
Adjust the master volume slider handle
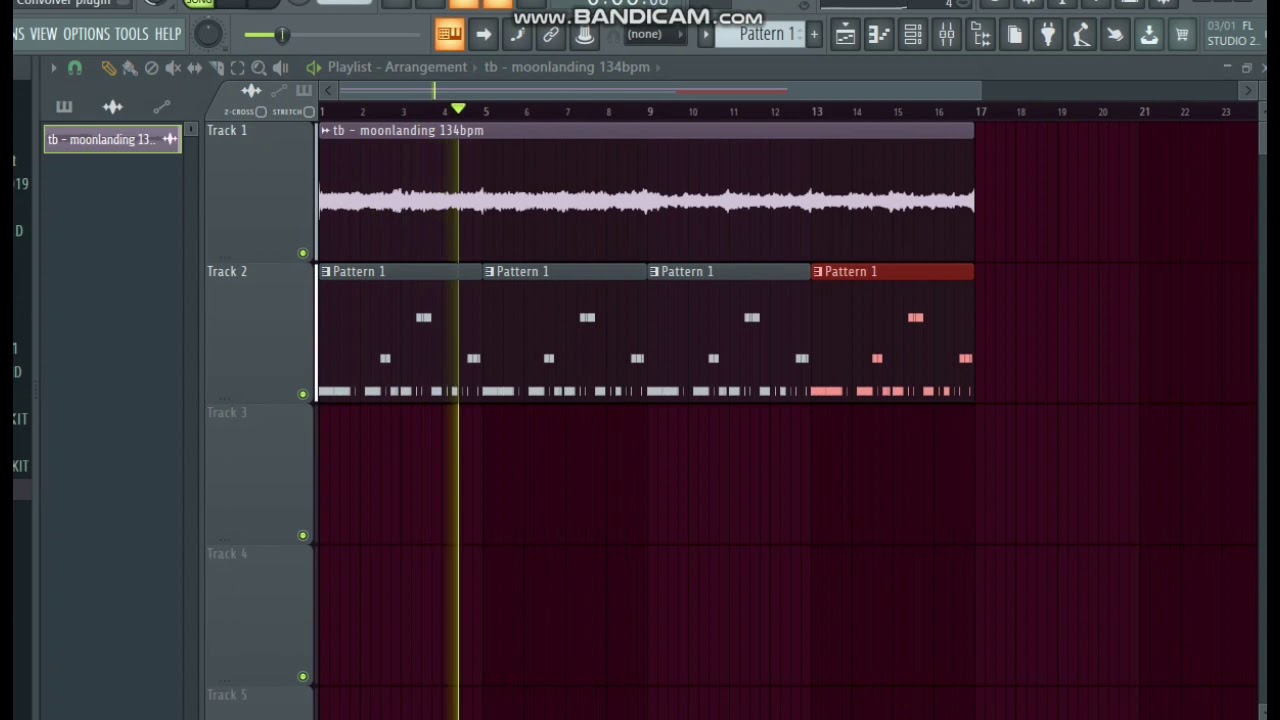[x=282, y=35]
